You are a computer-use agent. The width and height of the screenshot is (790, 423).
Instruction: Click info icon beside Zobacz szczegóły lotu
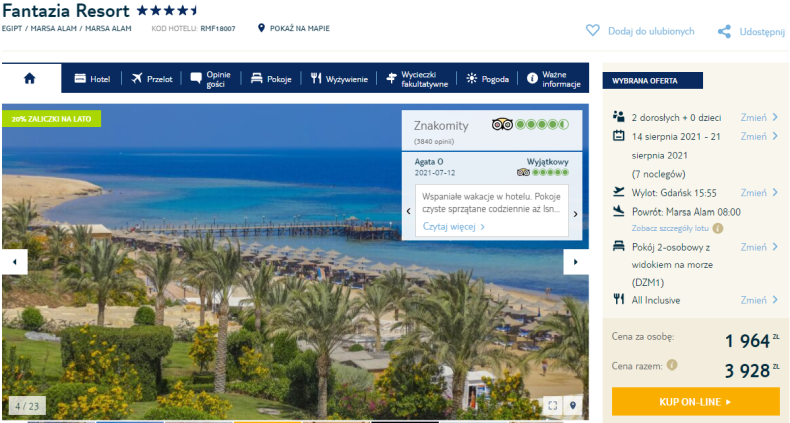(x=718, y=229)
